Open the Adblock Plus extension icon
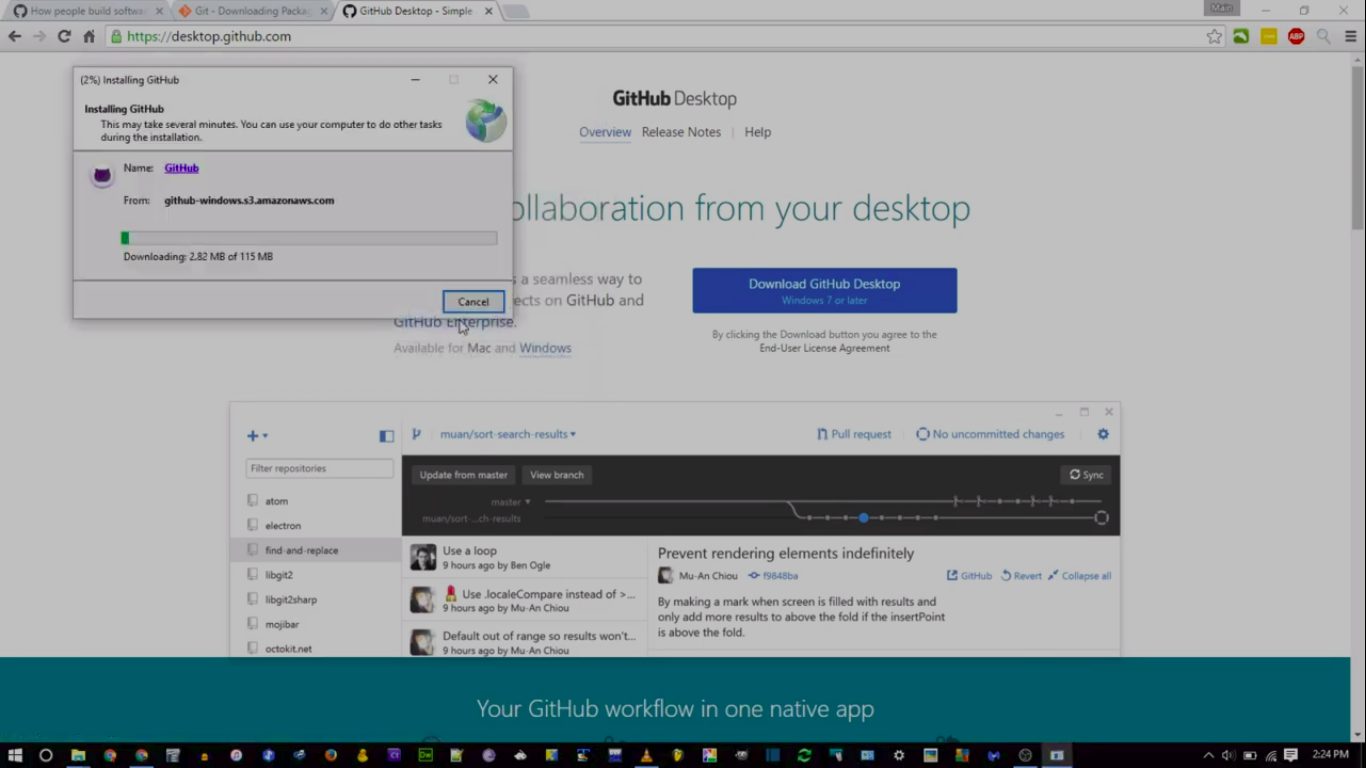This screenshot has width=1366, height=768. pos(1296,36)
